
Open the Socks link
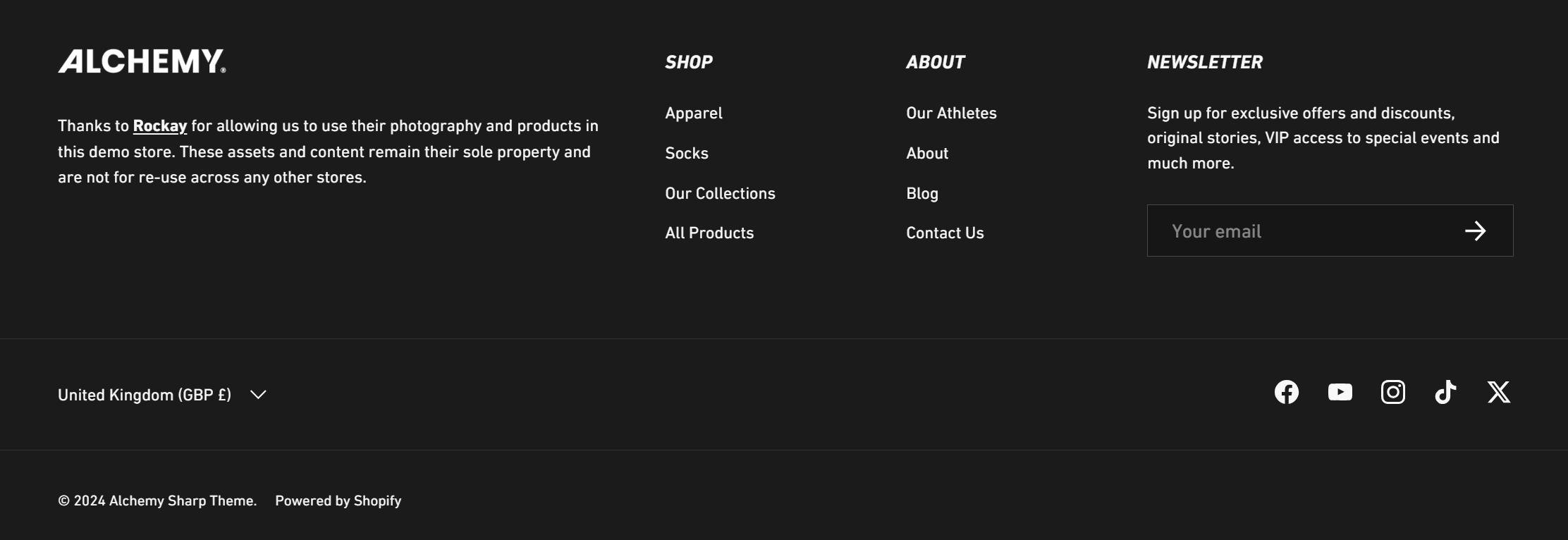point(687,154)
